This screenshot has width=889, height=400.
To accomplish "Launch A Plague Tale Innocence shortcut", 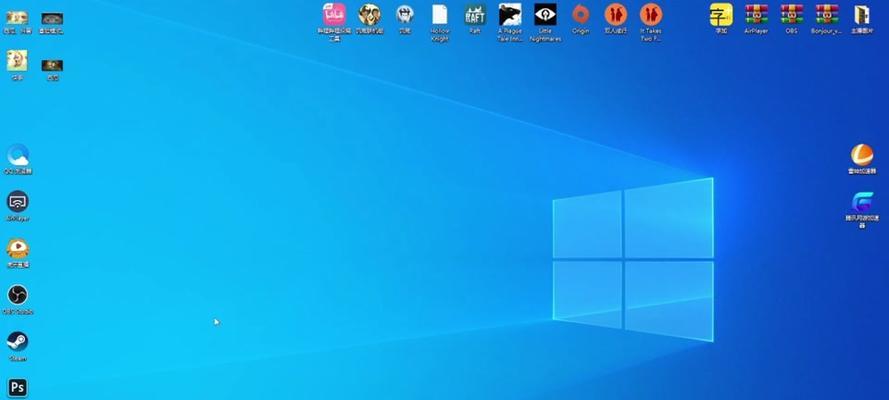I will [x=510, y=14].
